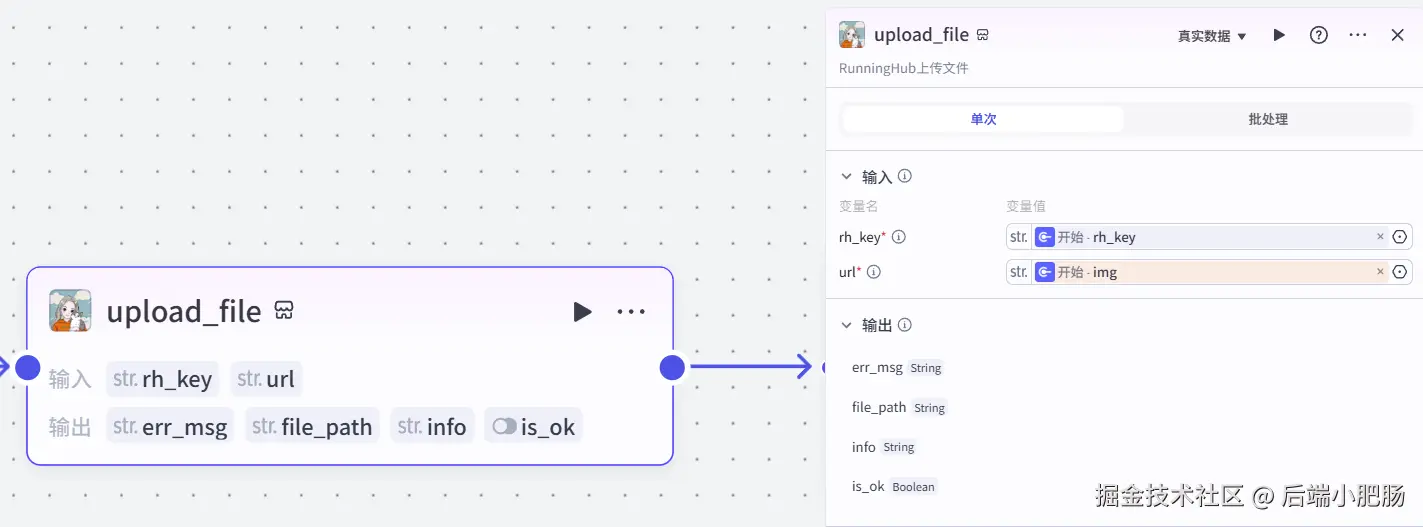This screenshot has height=527, width=1423.
Task: Collapse the 输入 section
Action: click(846, 176)
